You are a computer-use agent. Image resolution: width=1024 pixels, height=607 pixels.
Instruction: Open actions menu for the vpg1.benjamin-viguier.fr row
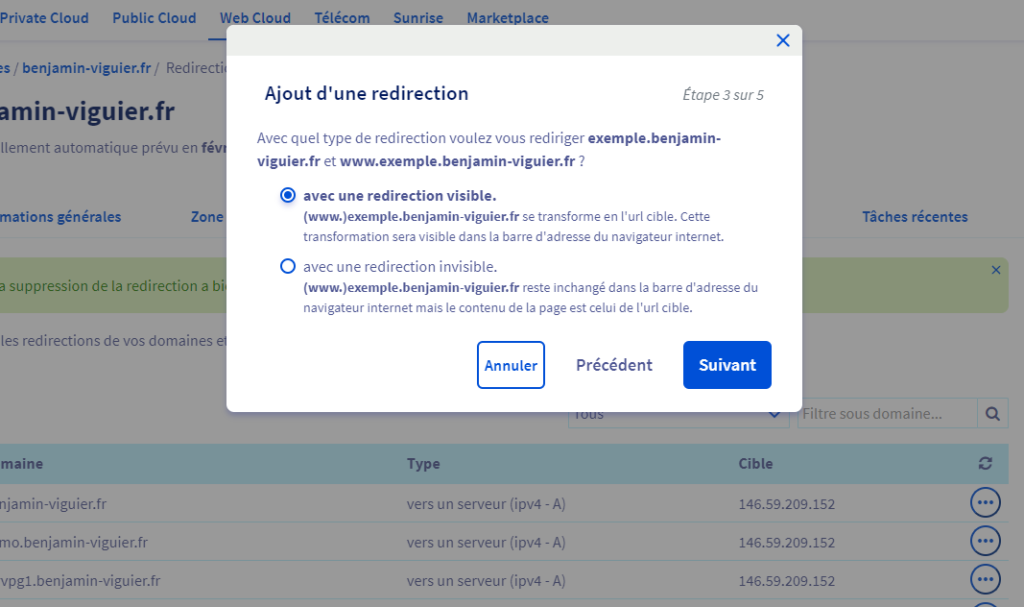tap(985, 579)
